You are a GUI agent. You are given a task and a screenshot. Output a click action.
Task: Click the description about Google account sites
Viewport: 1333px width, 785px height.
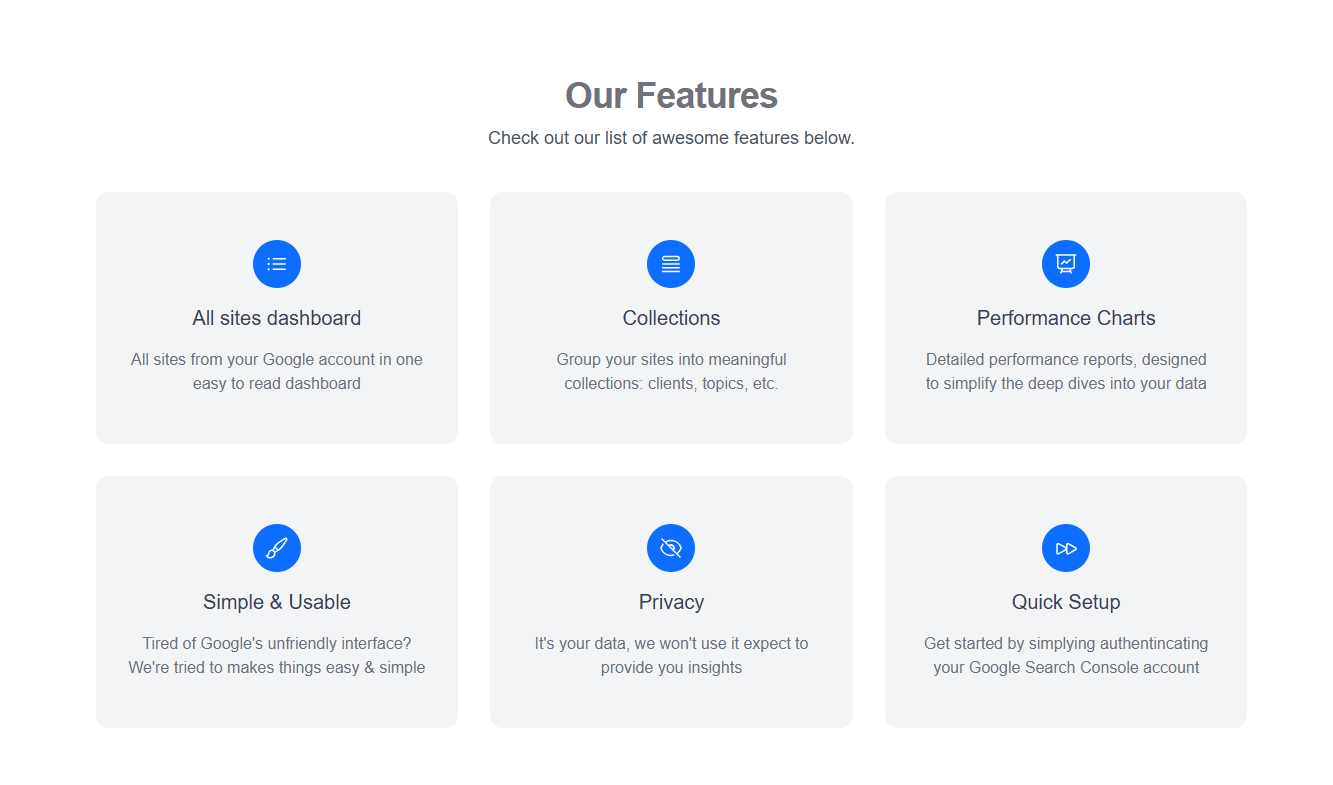point(277,371)
